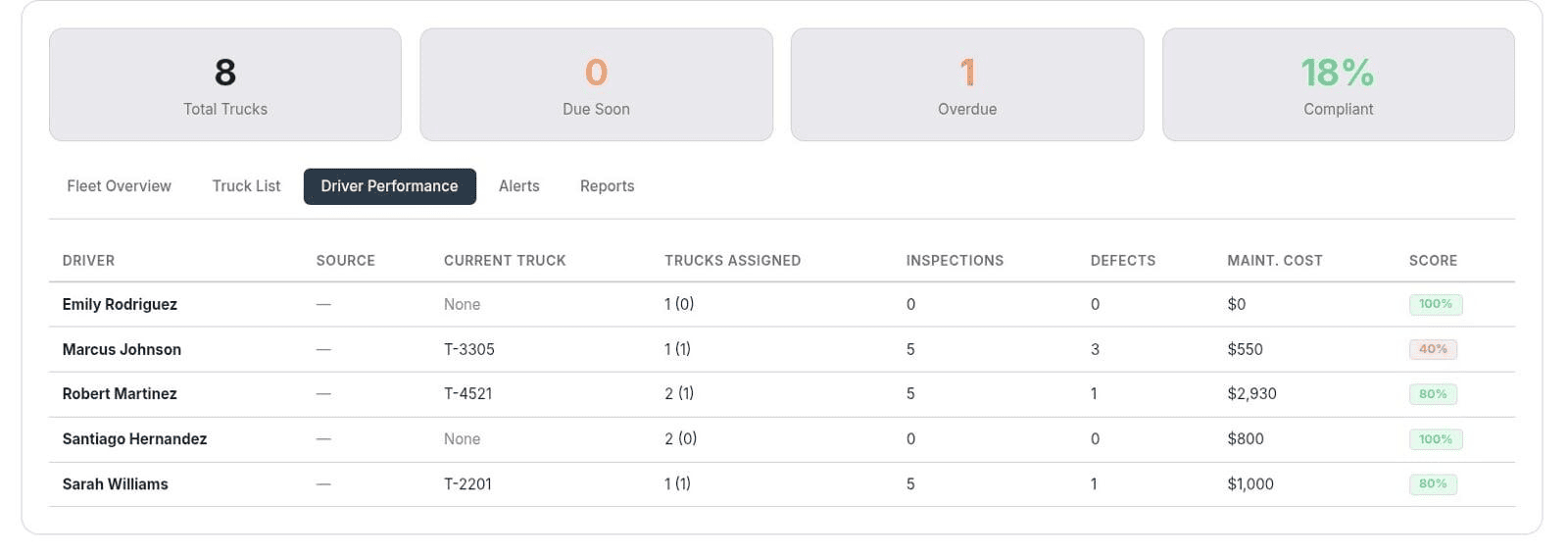Viewport: 1568px width, 555px height.
Task: Click truck T-4521 in the table
Action: pos(467,394)
